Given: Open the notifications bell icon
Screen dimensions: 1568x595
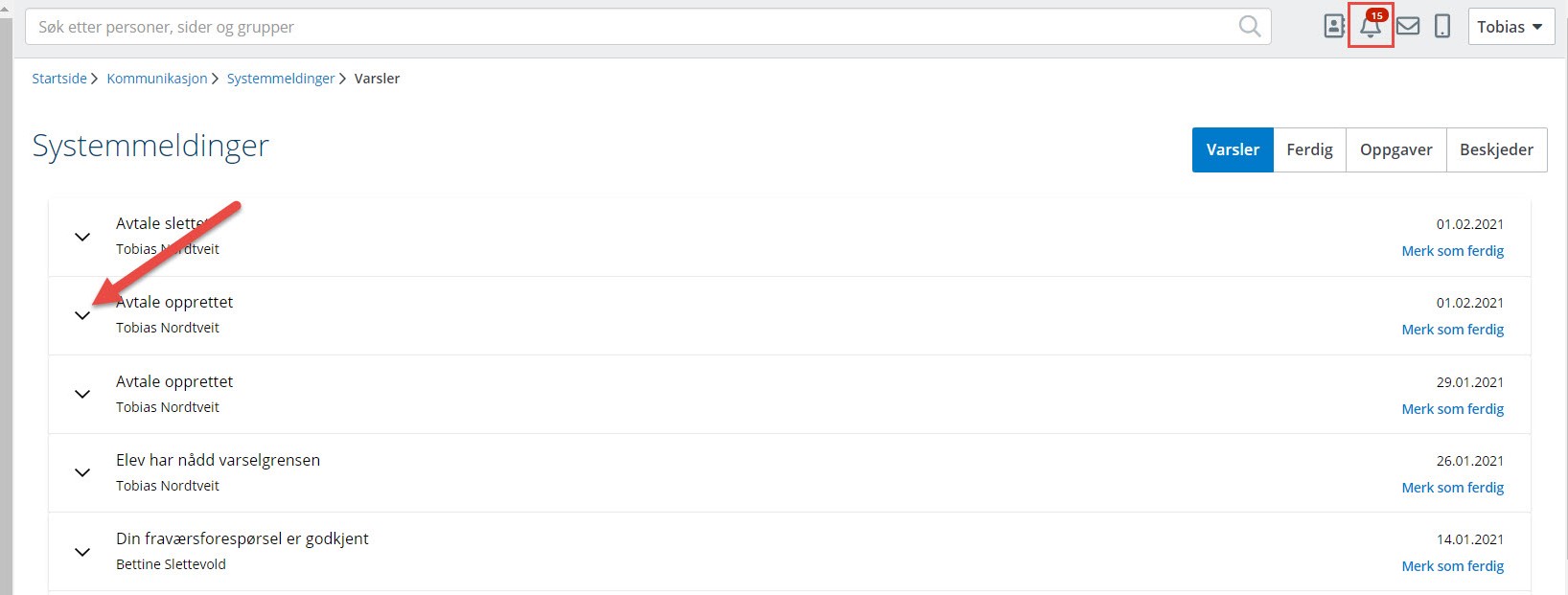Looking at the screenshot, I should [x=1371, y=27].
